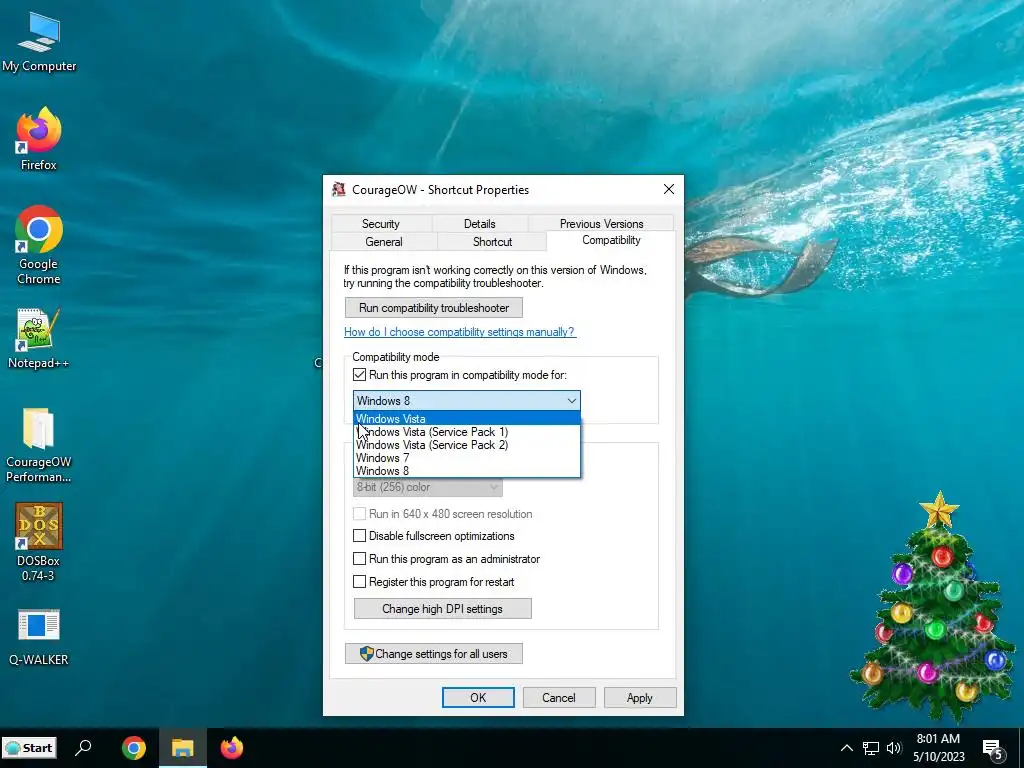
Task: Apply the compatibility changes
Action: (x=639, y=697)
